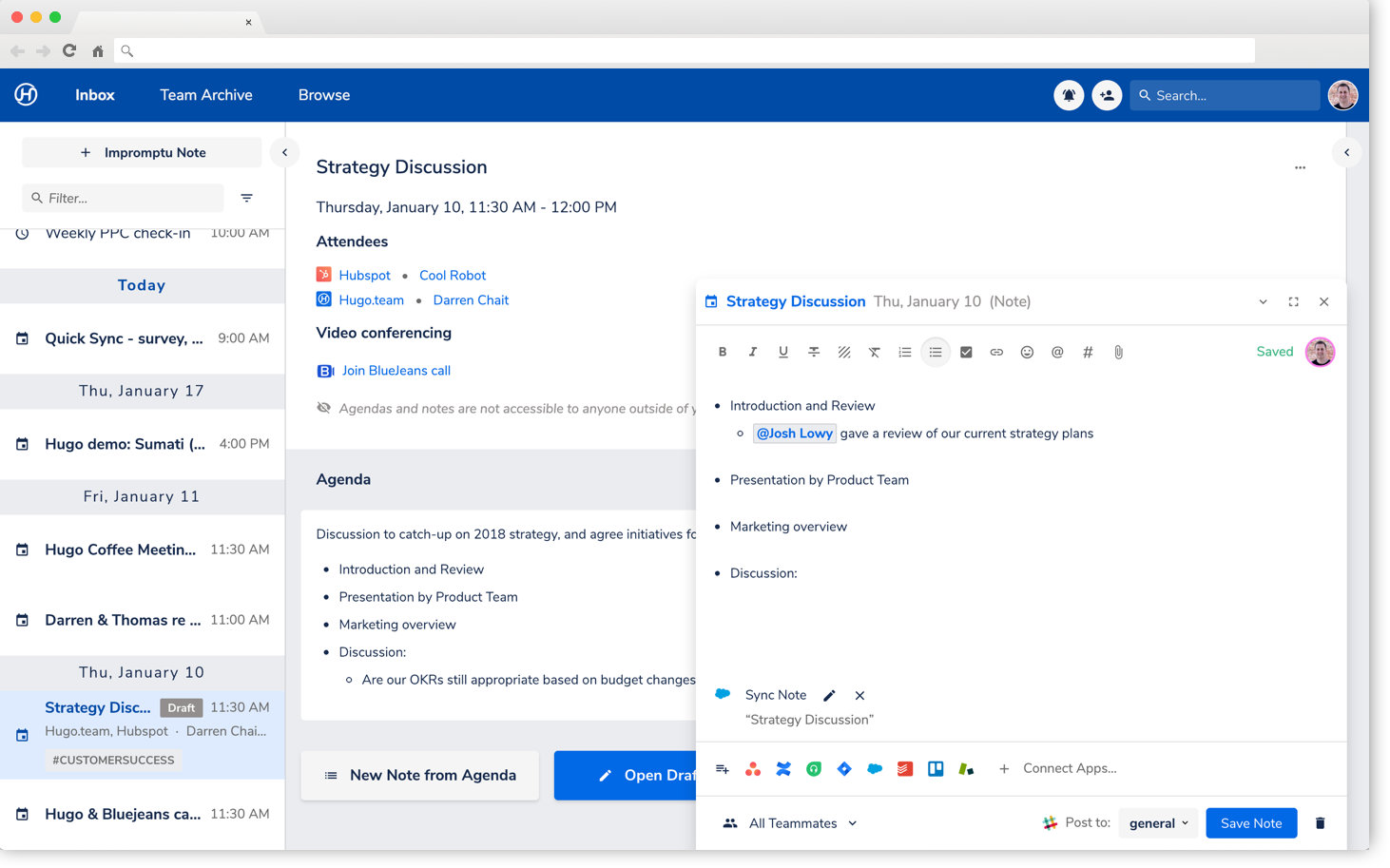Toggle the bulleted list option
Screen dimensions: 1390x868
click(x=936, y=352)
